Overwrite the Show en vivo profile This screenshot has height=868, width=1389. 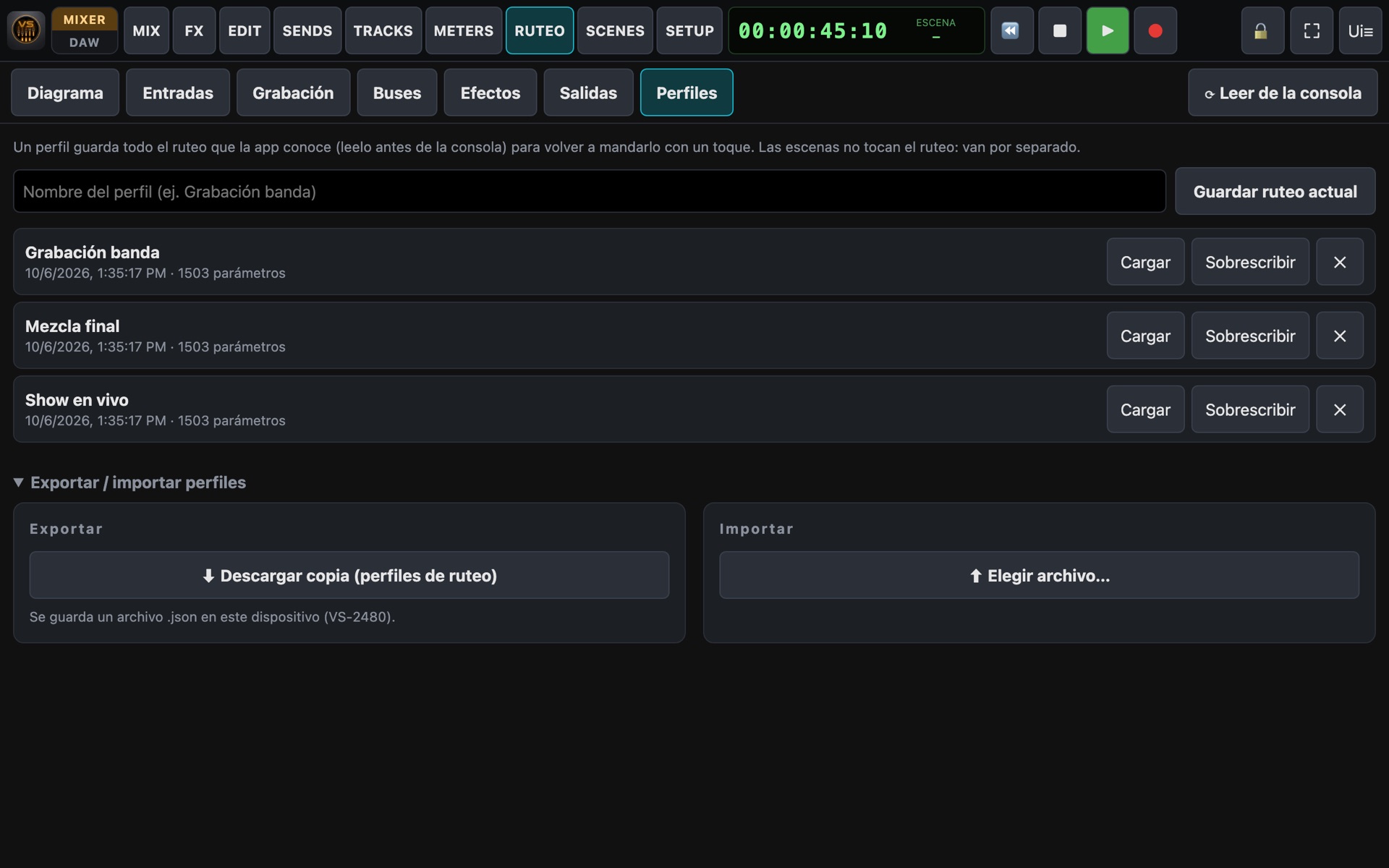[1250, 409]
